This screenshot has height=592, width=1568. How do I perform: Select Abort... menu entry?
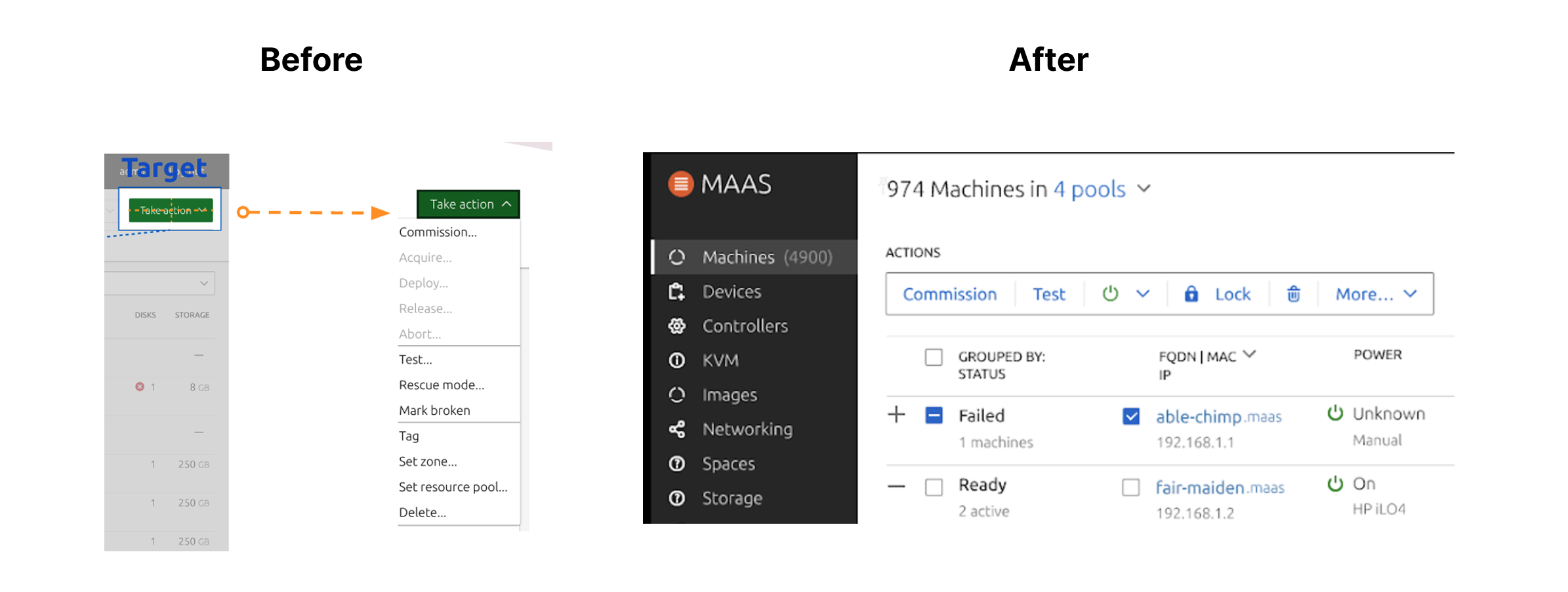[x=420, y=334]
